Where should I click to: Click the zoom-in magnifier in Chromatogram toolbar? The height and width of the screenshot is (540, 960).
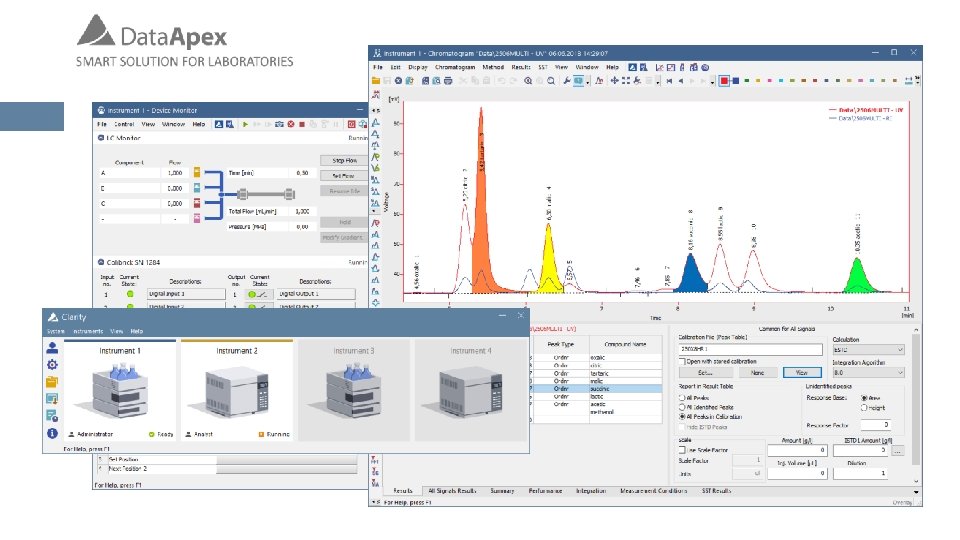coord(528,81)
